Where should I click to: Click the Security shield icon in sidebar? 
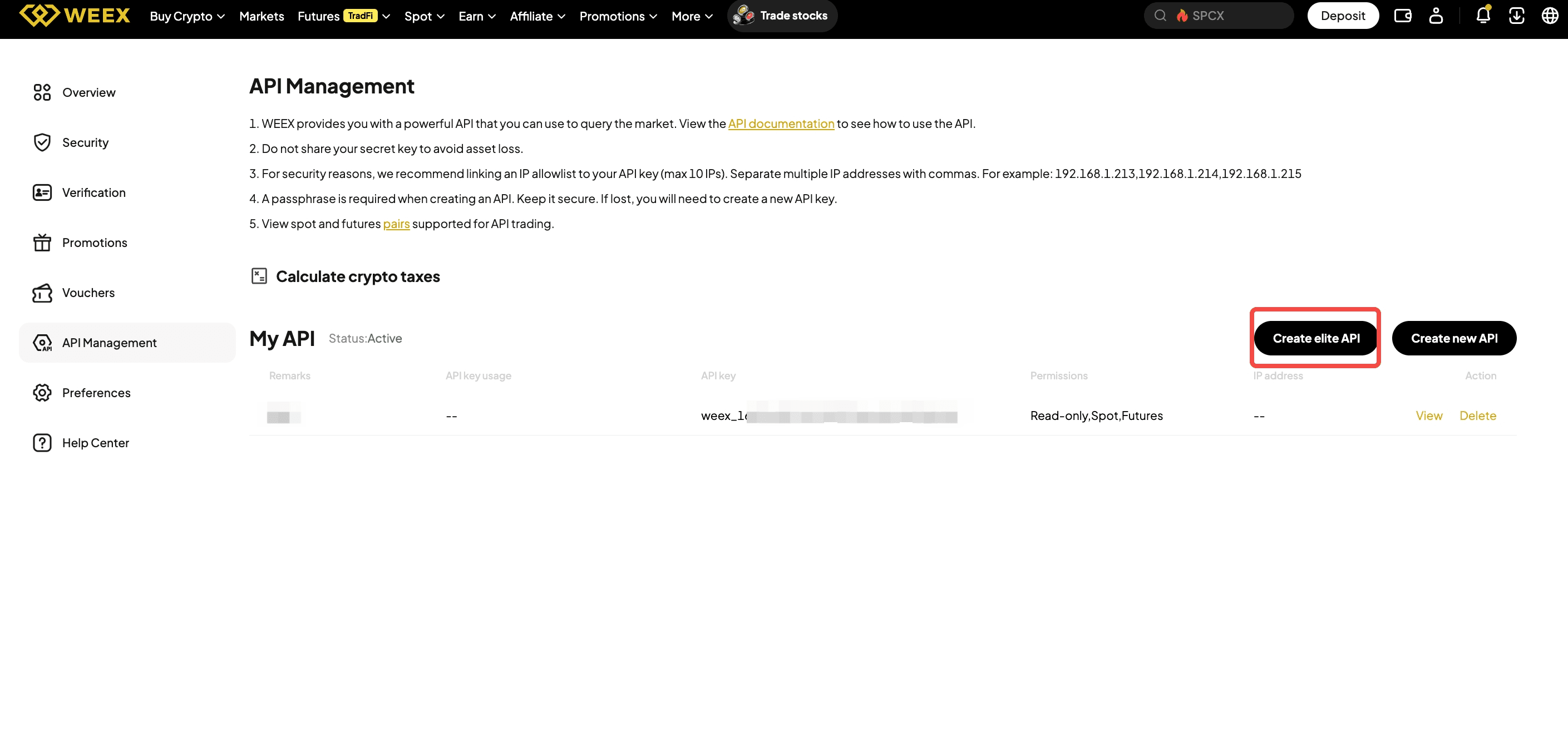42,142
